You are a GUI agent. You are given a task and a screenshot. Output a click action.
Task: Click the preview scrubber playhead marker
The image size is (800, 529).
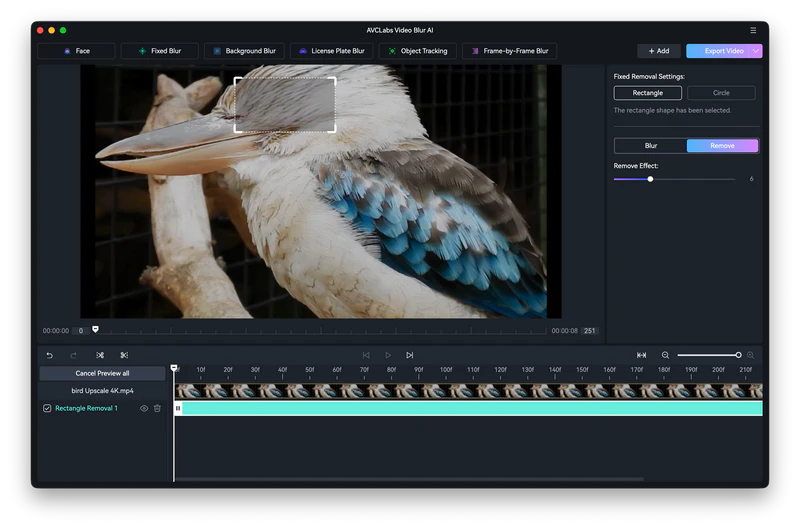(x=95, y=330)
